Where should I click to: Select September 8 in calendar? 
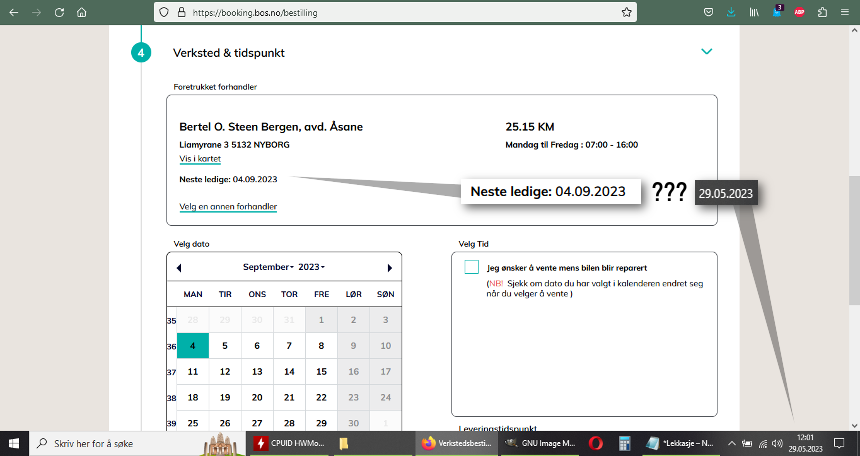(x=321, y=346)
